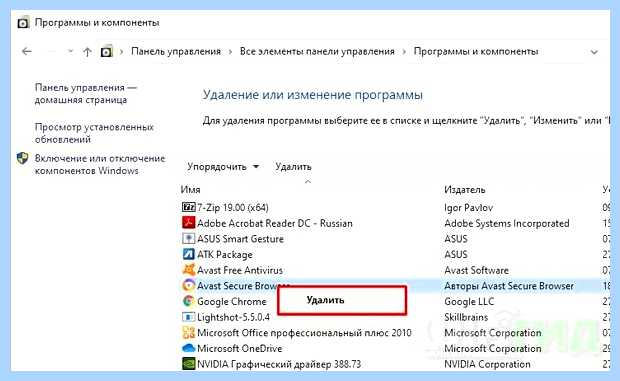Go to Панель управления breadcrumb

tap(176, 51)
